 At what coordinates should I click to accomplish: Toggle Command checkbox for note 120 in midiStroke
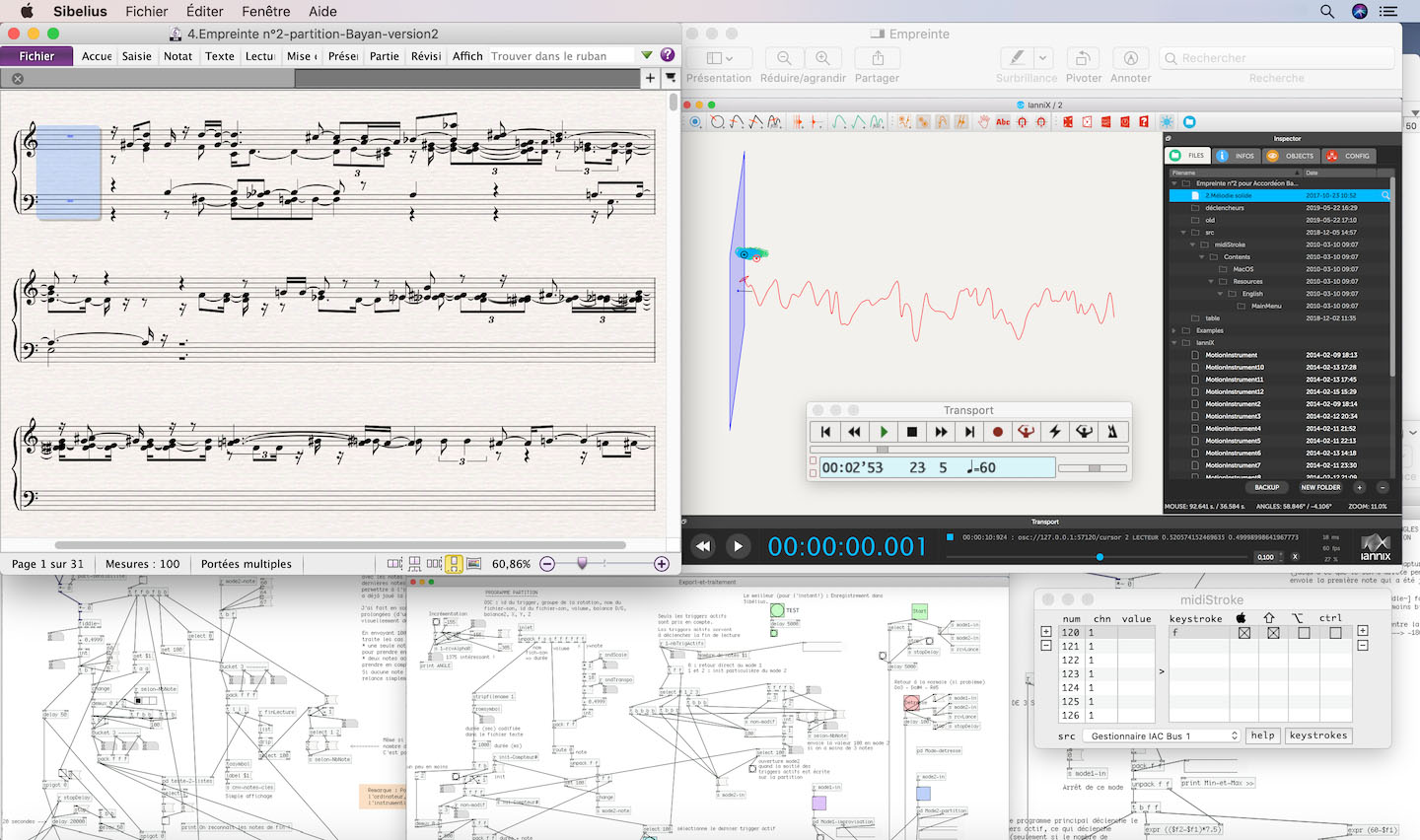(x=1244, y=633)
